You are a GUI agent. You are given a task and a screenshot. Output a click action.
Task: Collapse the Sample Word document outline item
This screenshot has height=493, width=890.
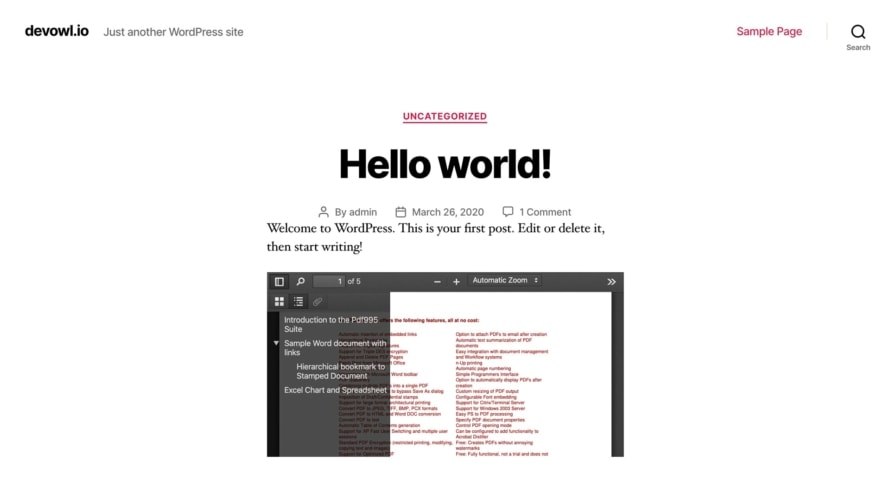pos(276,343)
